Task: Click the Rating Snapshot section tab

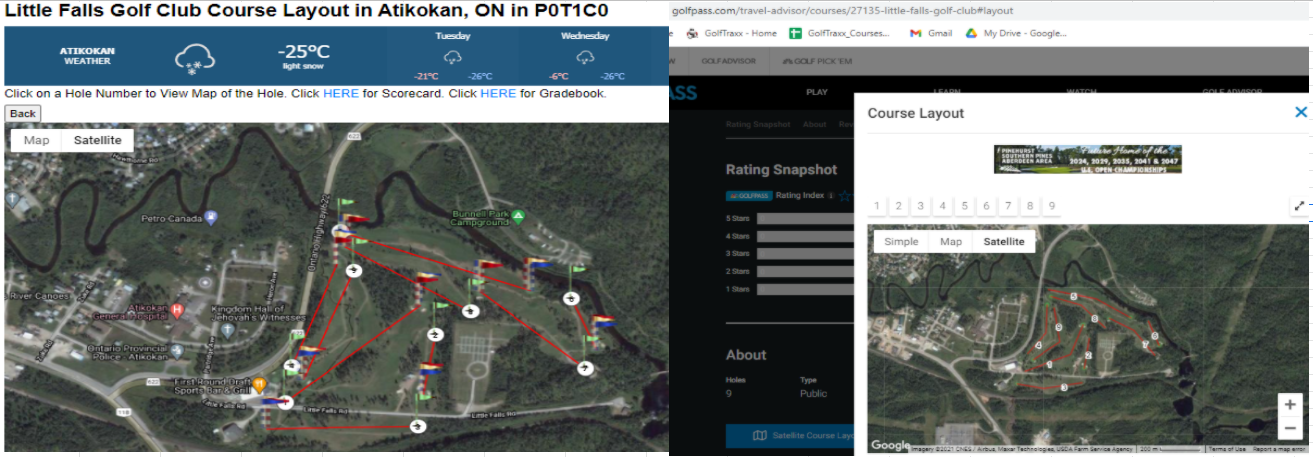Action: (x=758, y=125)
